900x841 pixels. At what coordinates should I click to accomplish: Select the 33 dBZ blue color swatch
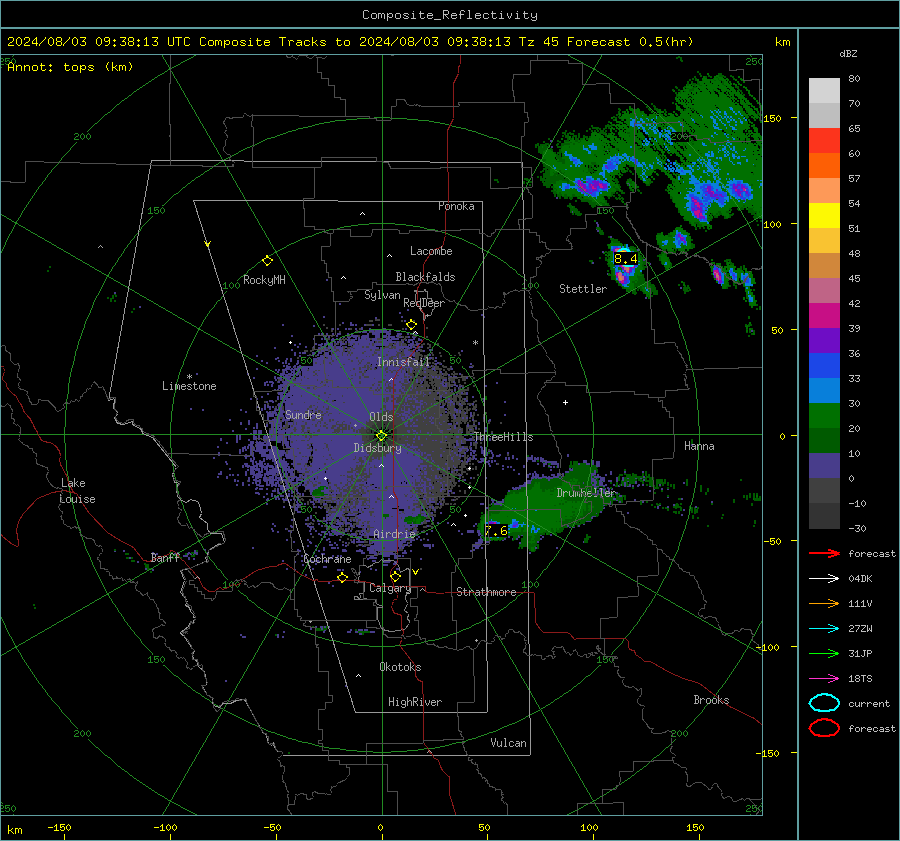824,365
